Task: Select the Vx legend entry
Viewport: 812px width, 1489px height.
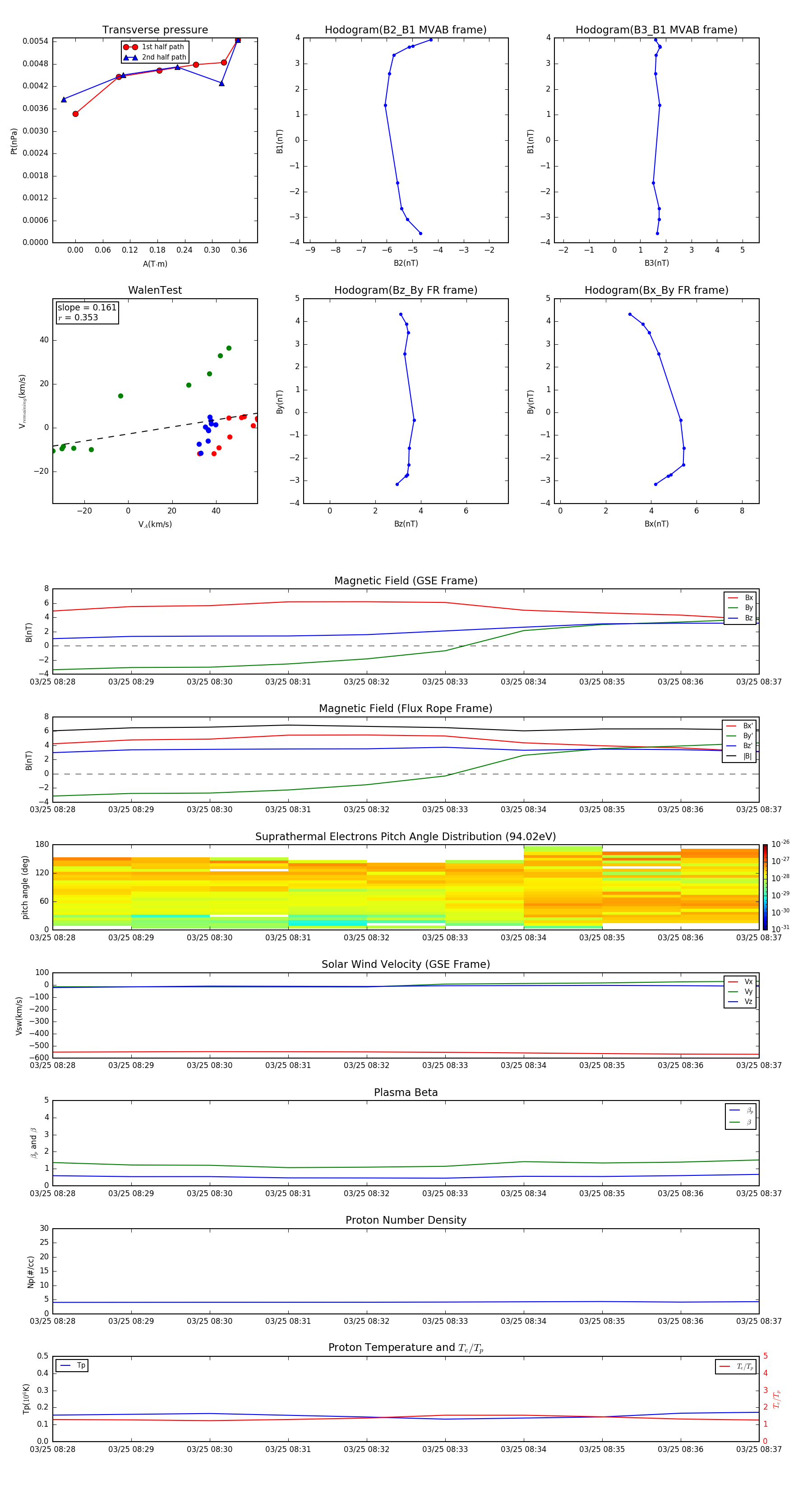Action: click(x=740, y=981)
